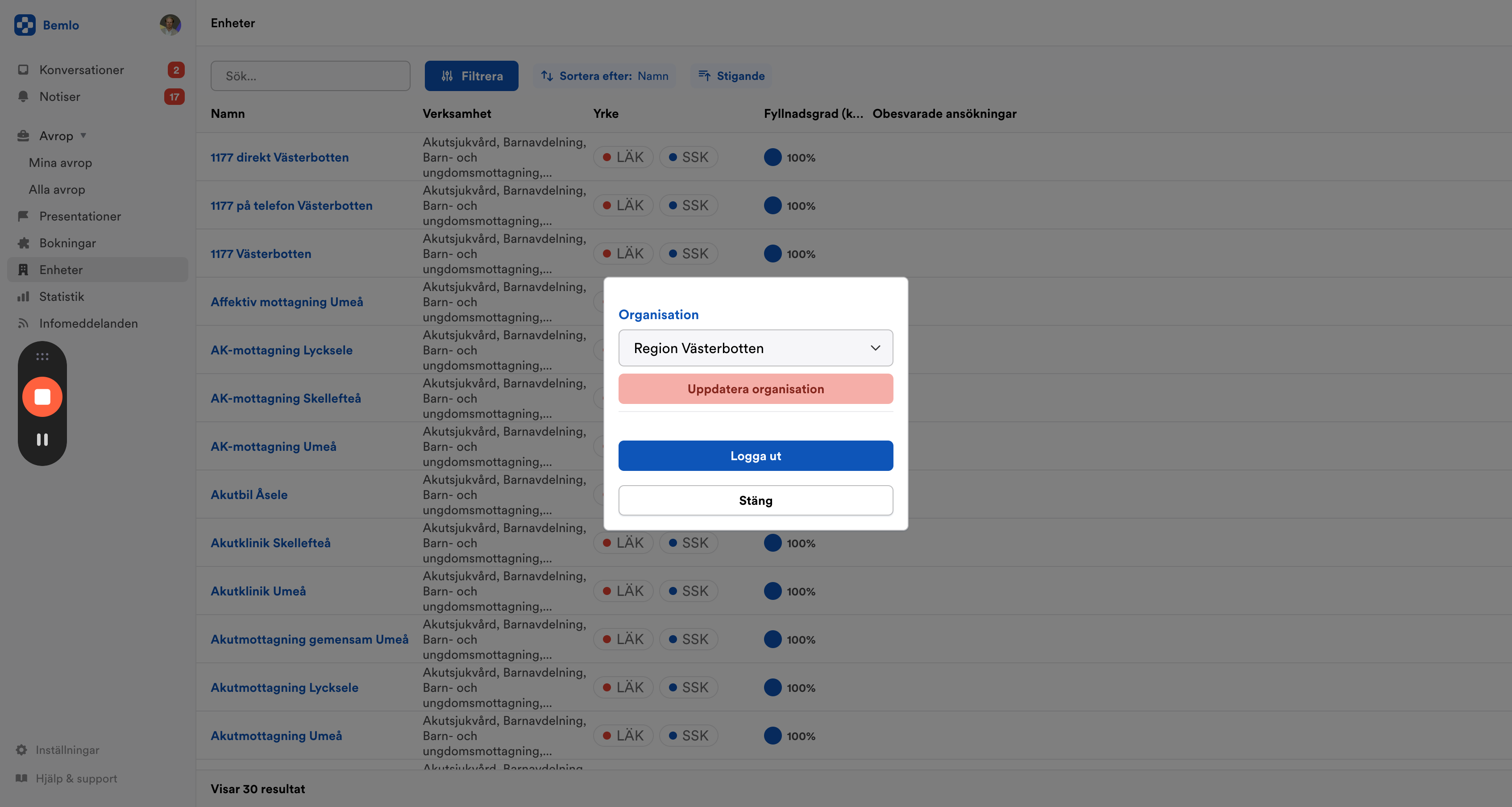This screenshot has height=807, width=1512.
Task: Click the Bemlo logo icon
Action: 25,25
